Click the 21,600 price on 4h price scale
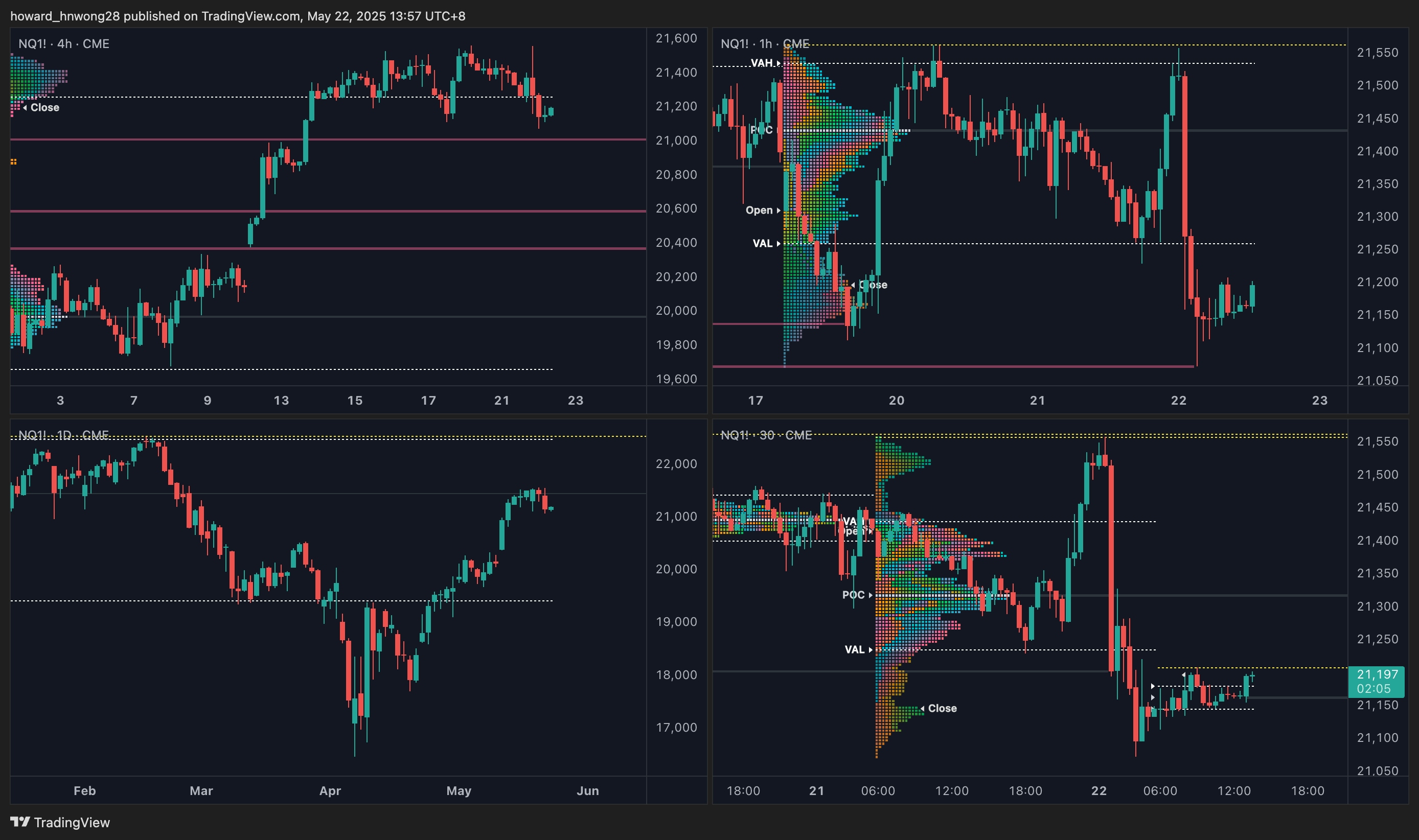The height and width of the screenshot is (840, 1419). click(676, 38)
